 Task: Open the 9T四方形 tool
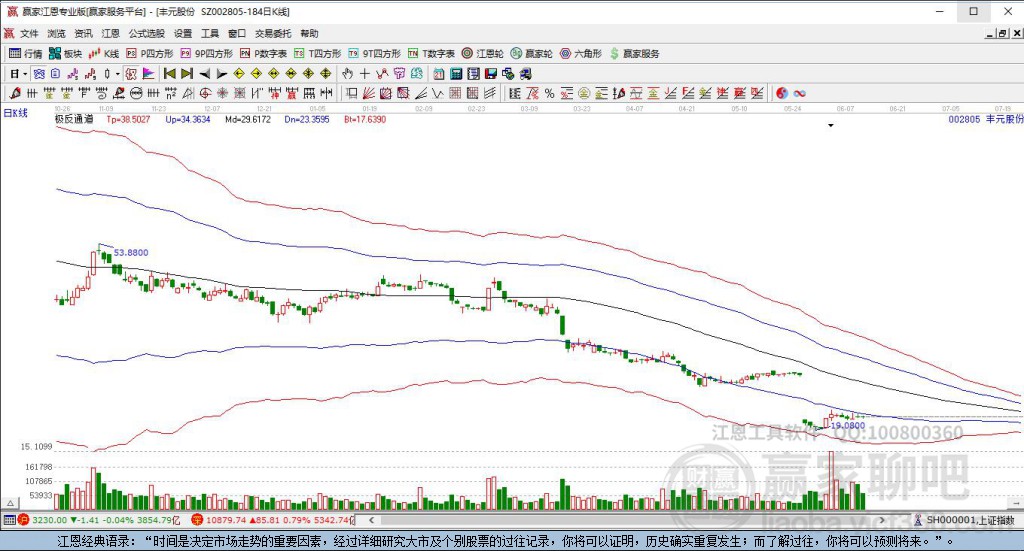(x=374, y=54)
